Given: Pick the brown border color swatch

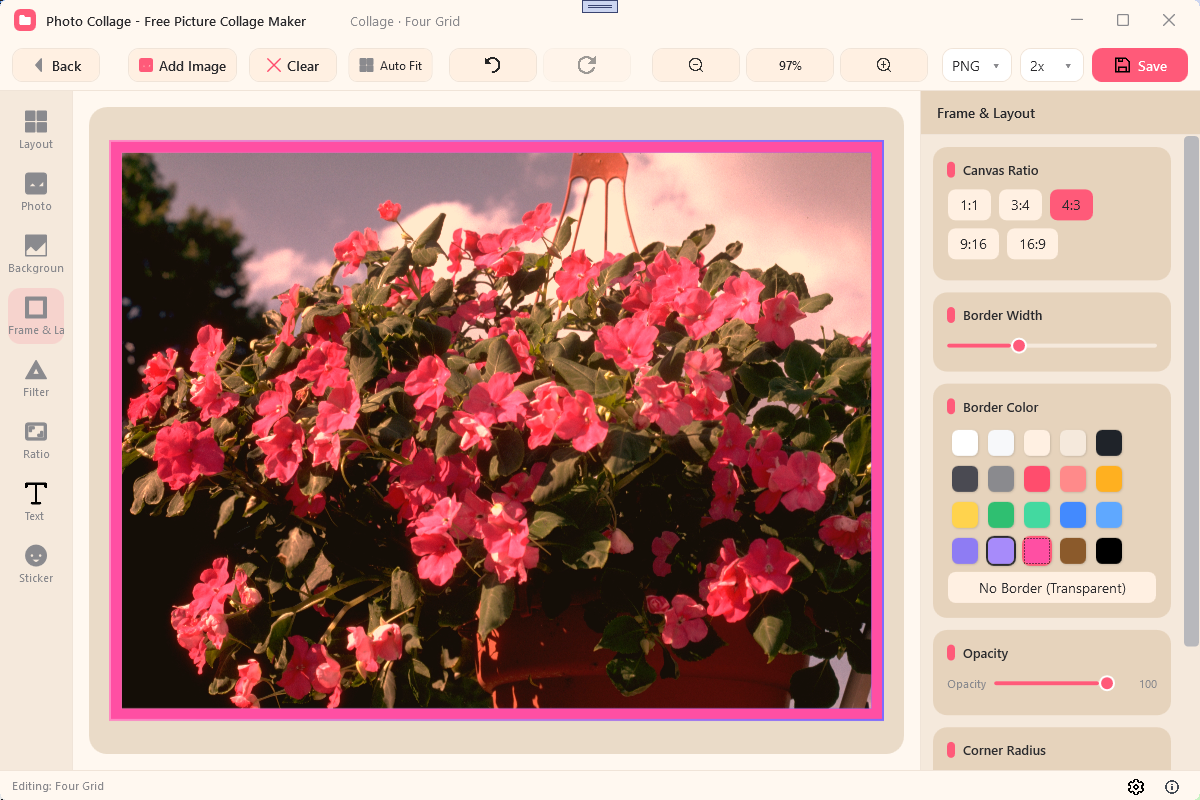Looking at the screenshot, I should [1073, 551].
